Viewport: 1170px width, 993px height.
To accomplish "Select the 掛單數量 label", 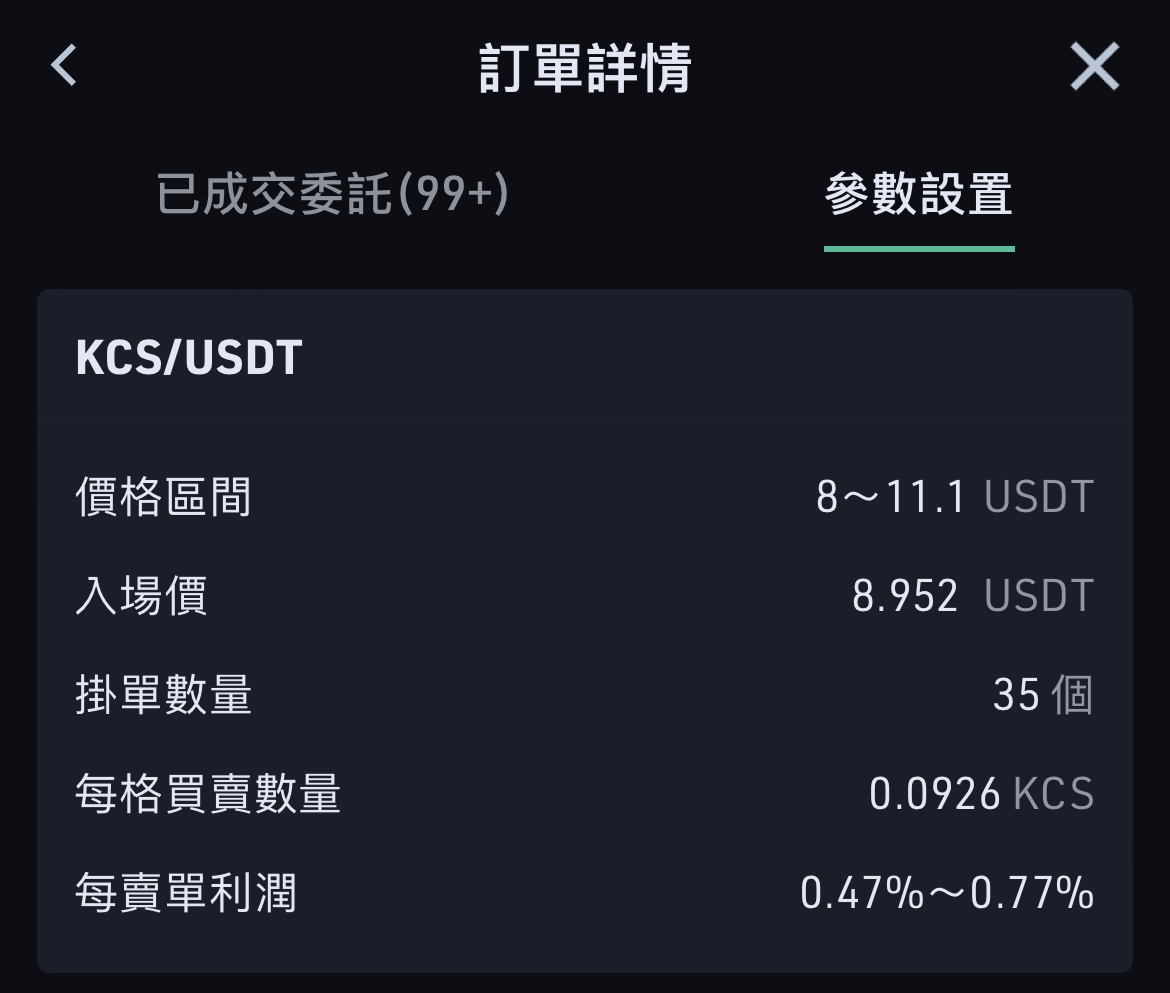I will pos(163,695).
